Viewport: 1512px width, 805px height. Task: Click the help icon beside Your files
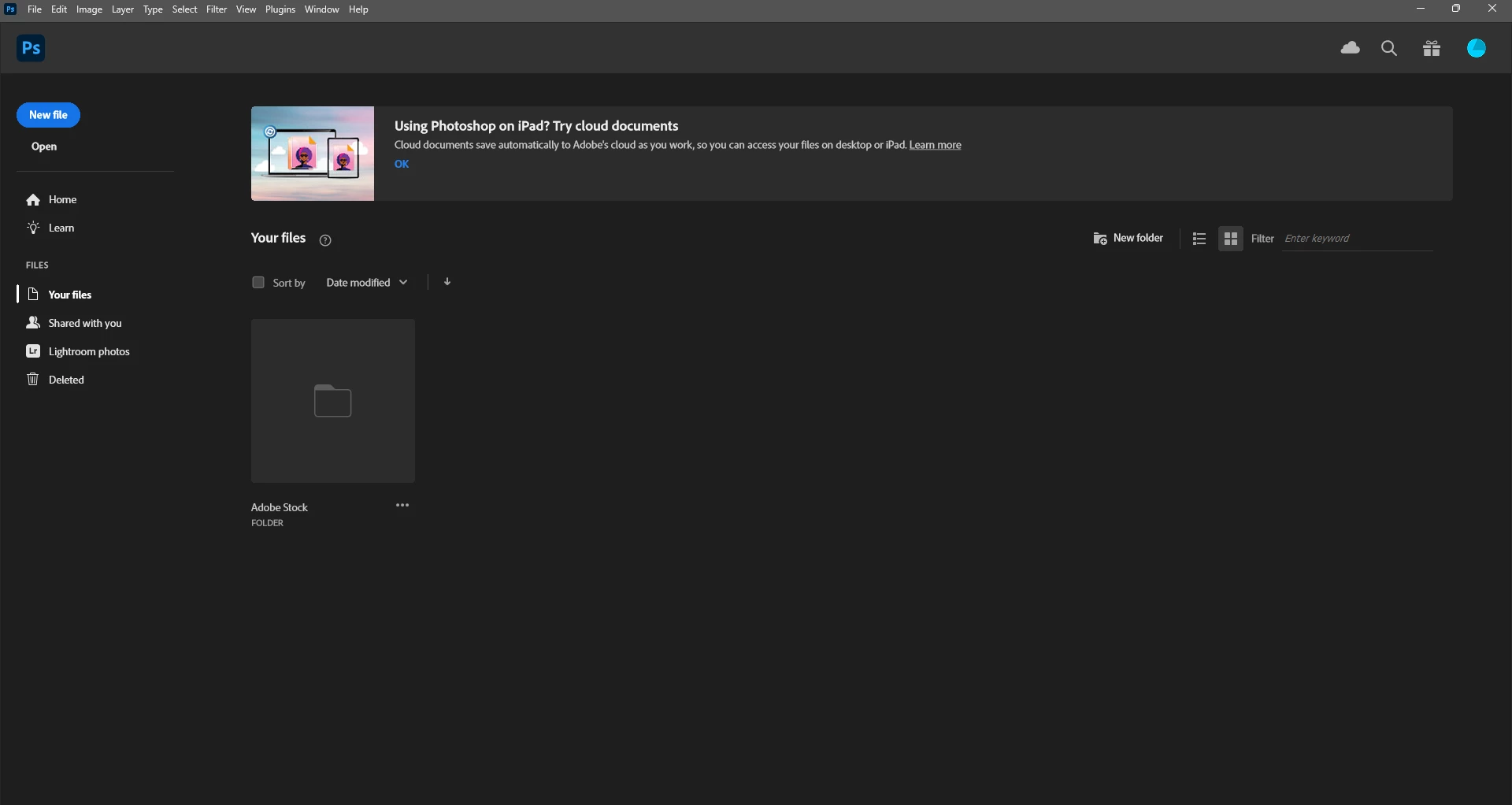(x=325, y=240)
